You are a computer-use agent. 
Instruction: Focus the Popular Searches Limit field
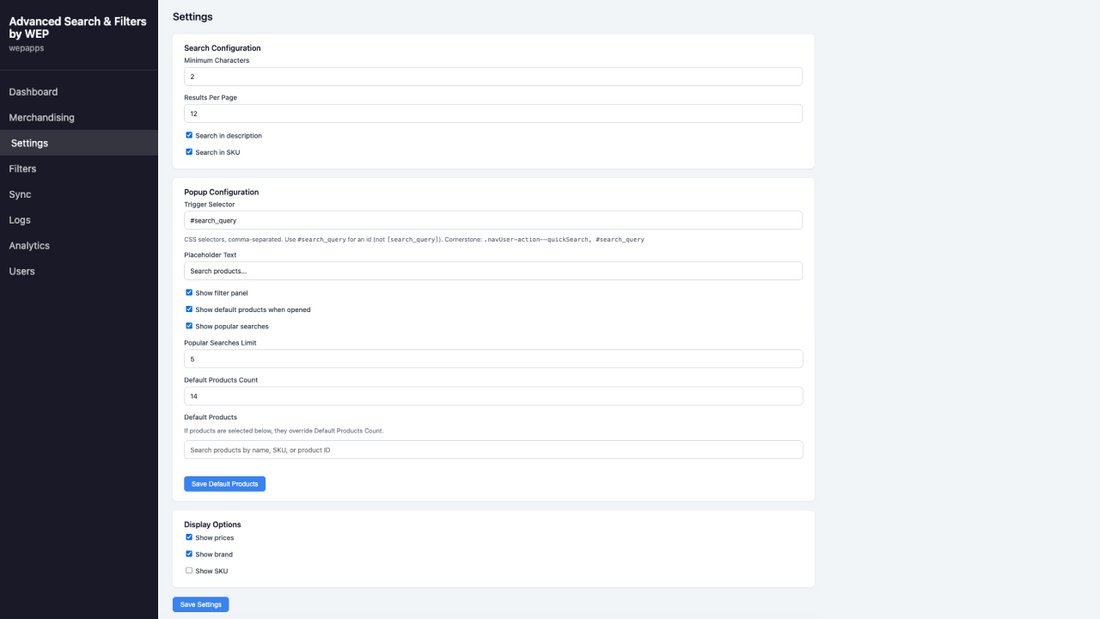coord(493,359)
